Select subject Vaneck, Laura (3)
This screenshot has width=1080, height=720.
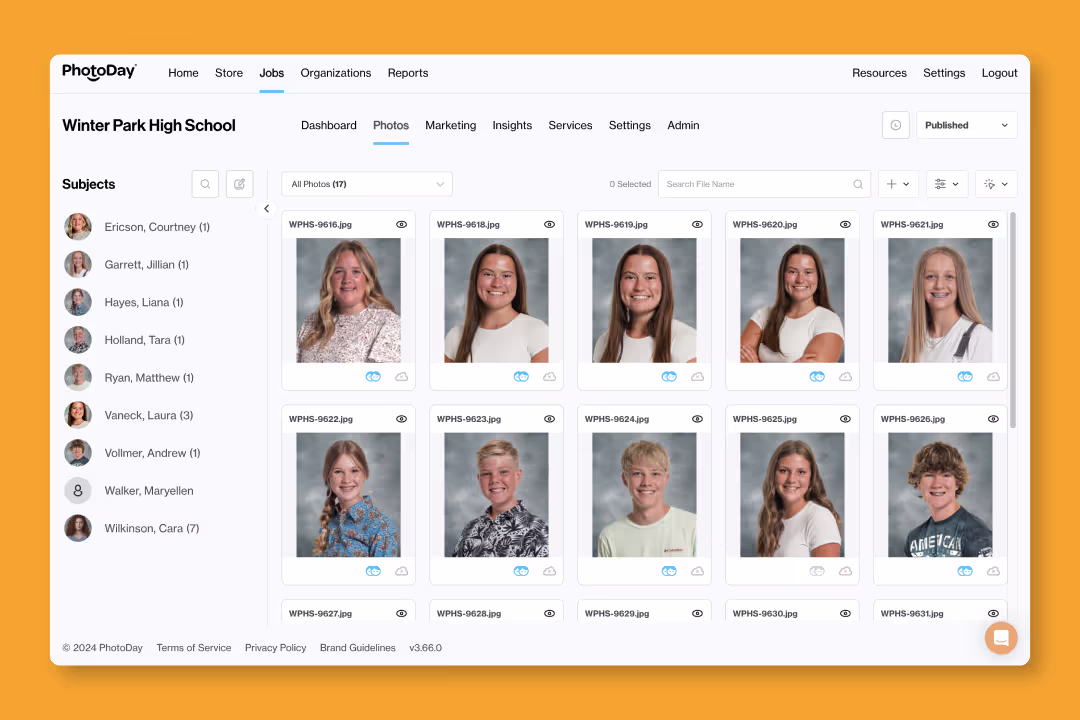149,415
